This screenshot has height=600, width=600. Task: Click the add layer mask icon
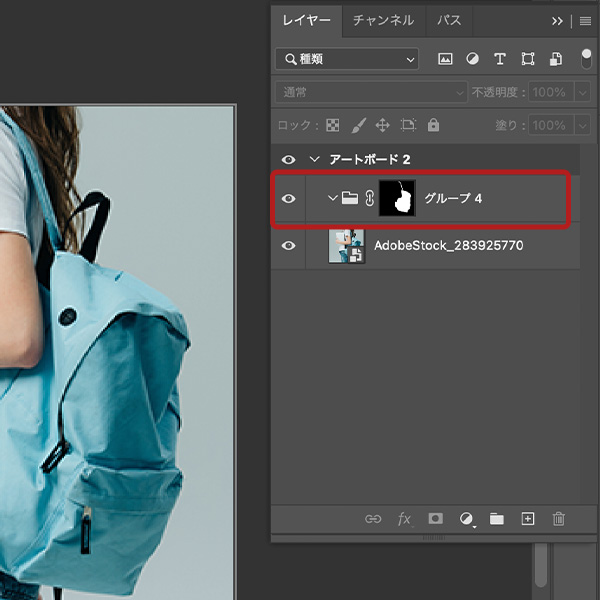(435, 519)
